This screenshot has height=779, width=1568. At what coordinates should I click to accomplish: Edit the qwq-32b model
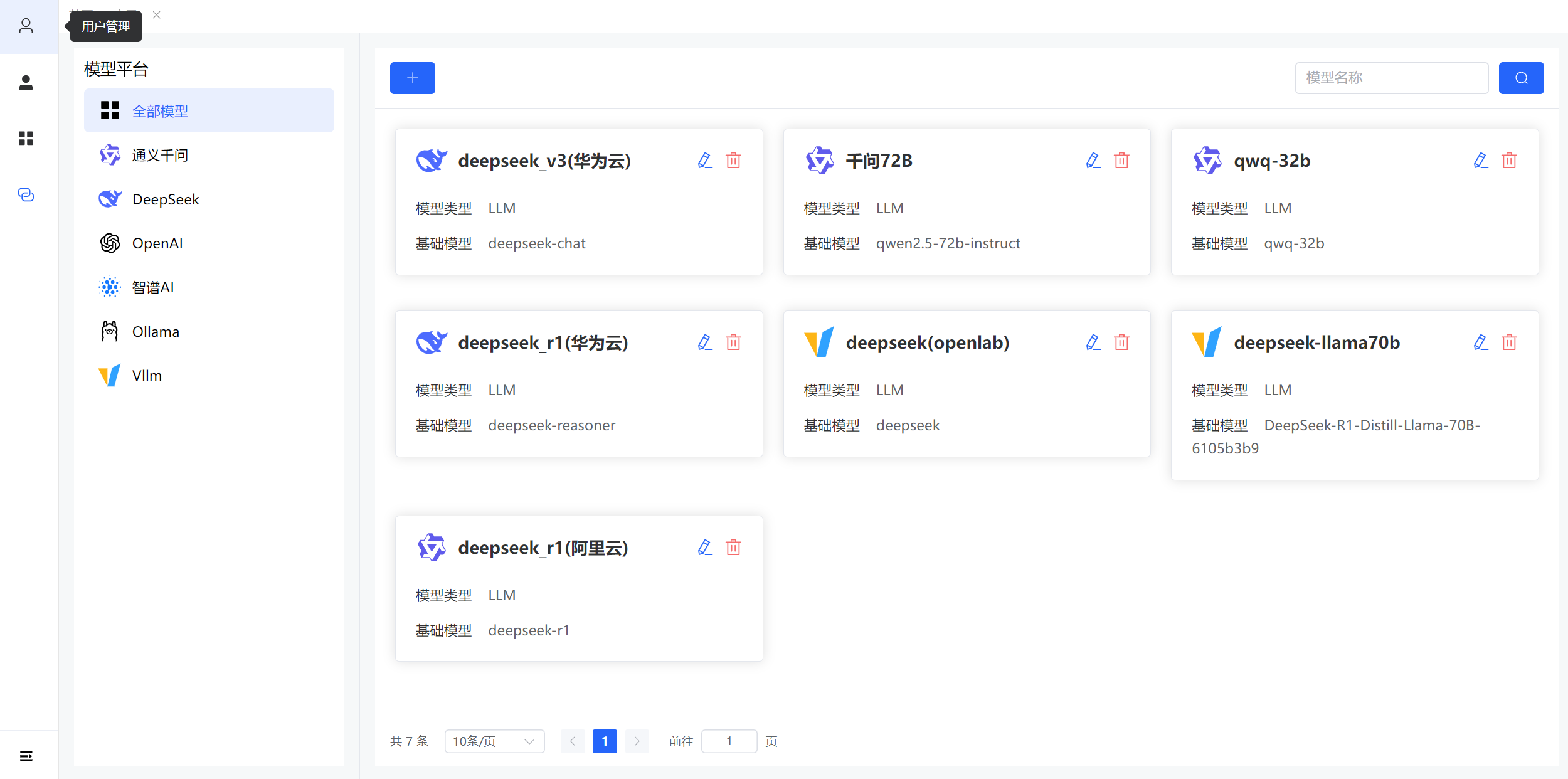coord(1481,161)
